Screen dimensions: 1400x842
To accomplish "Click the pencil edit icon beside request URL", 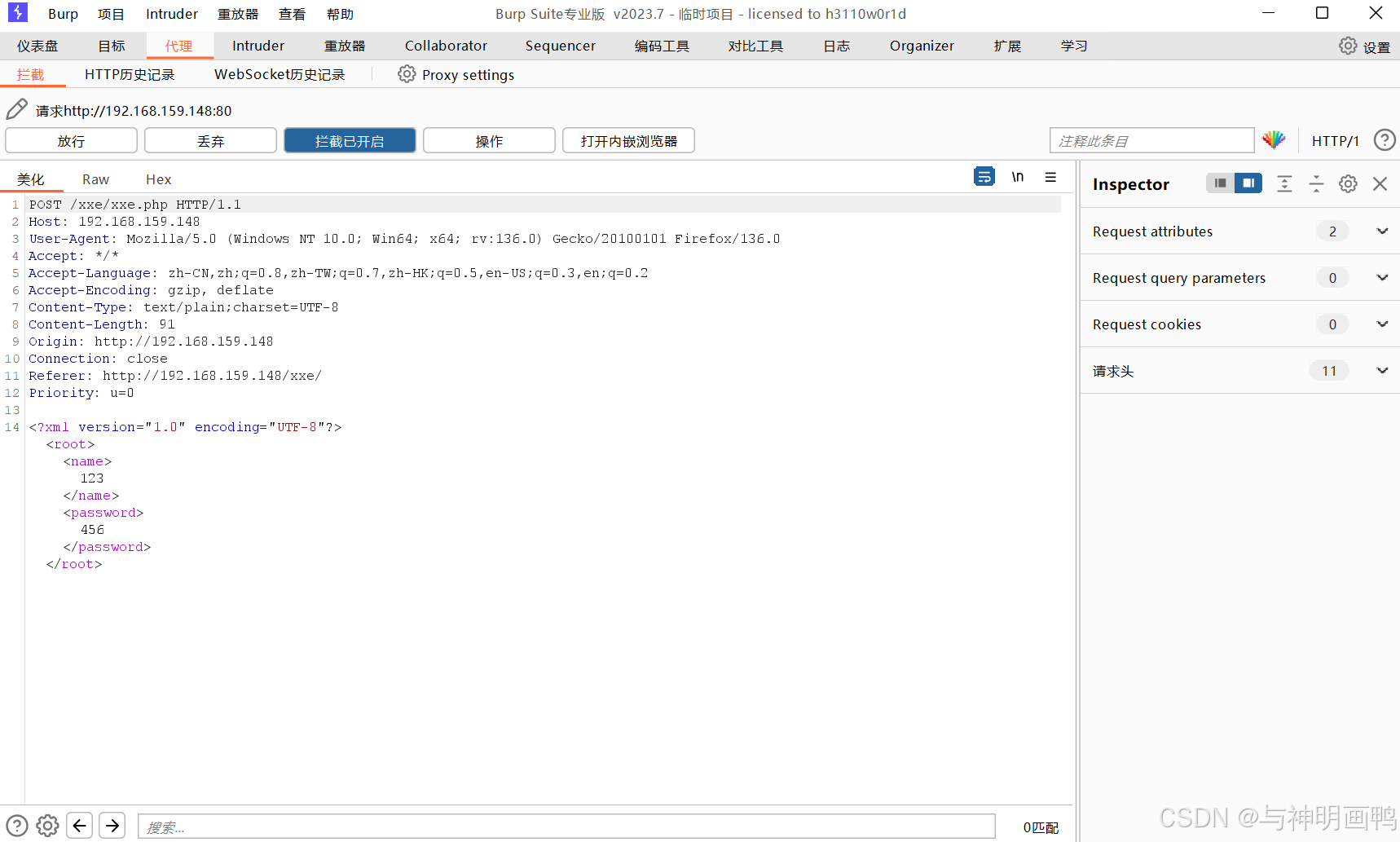I will point(17,109).
